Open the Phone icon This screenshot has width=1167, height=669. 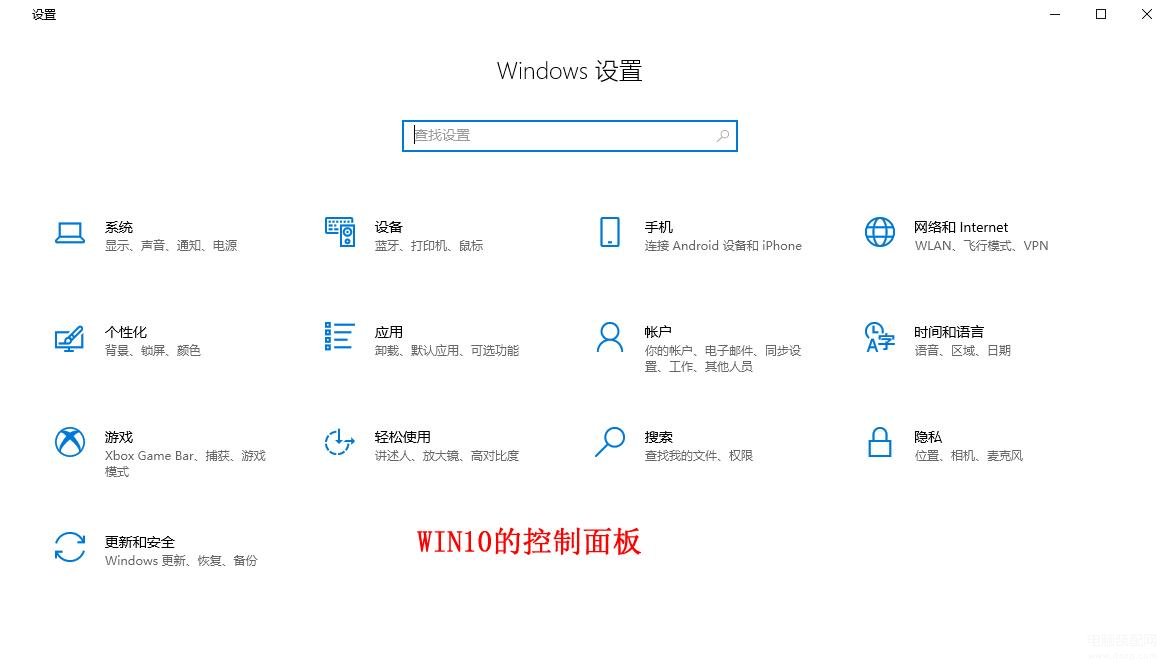610,232
